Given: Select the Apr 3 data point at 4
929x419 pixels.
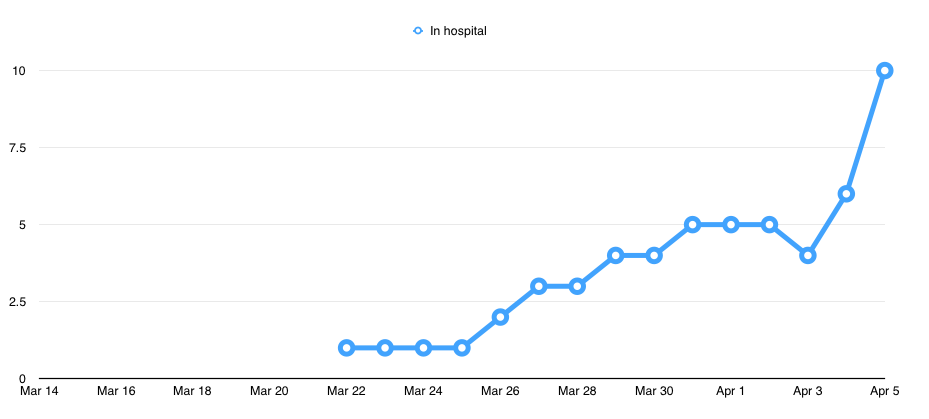Looking at the screenshot, I should 808,255.
